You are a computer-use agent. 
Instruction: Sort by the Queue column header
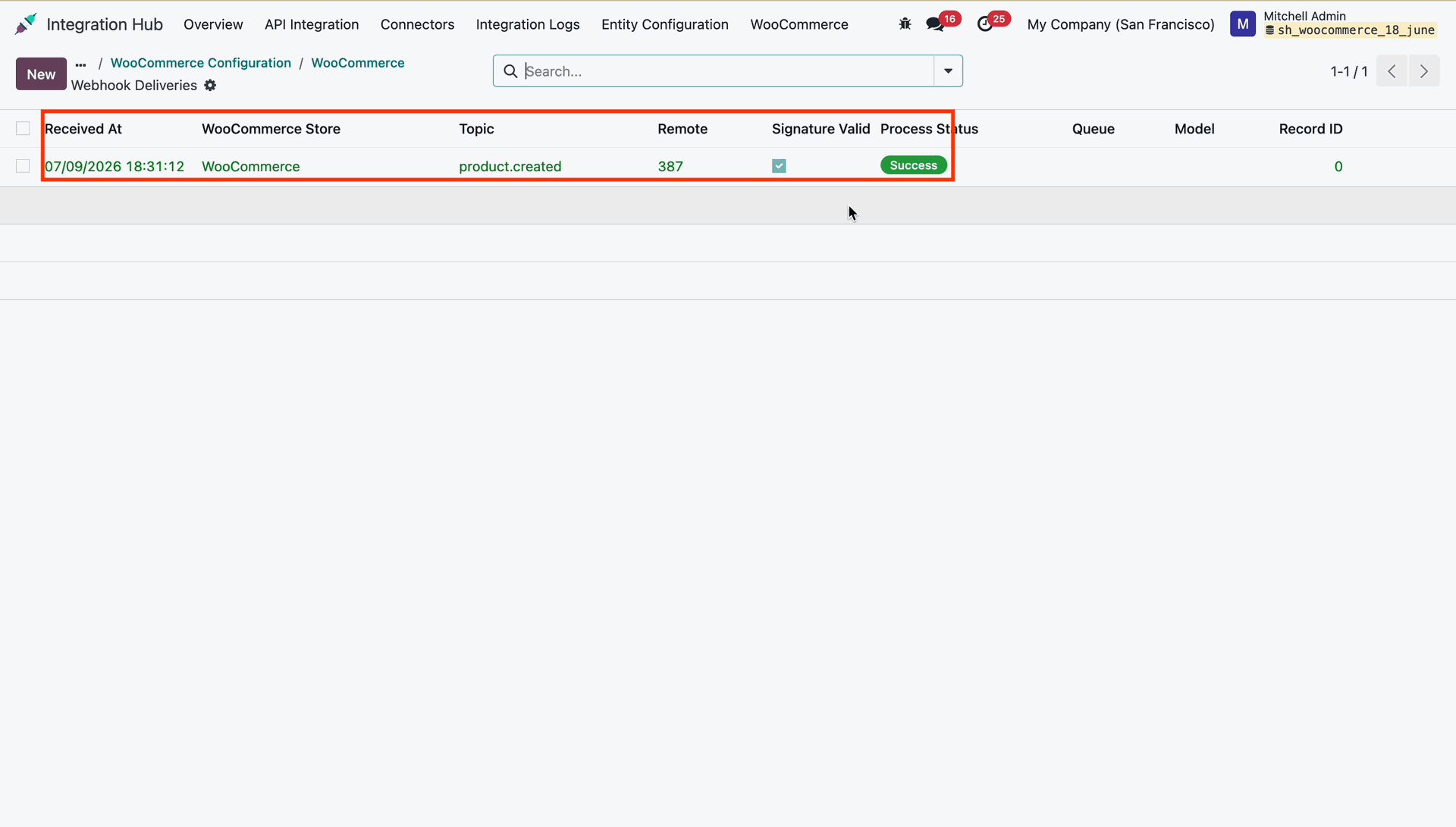1093,129
